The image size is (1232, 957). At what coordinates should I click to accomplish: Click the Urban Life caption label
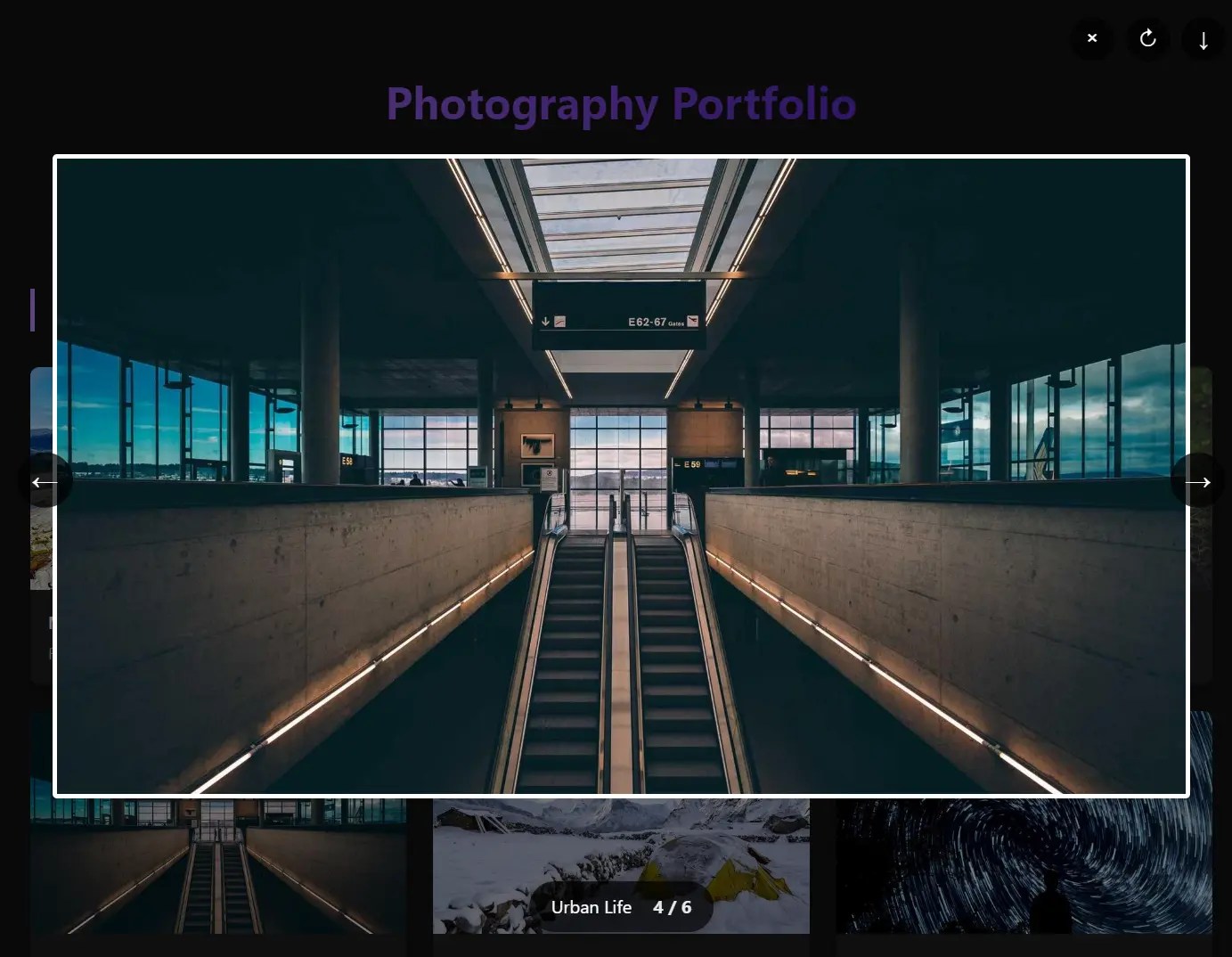click(x=591, y=907)
